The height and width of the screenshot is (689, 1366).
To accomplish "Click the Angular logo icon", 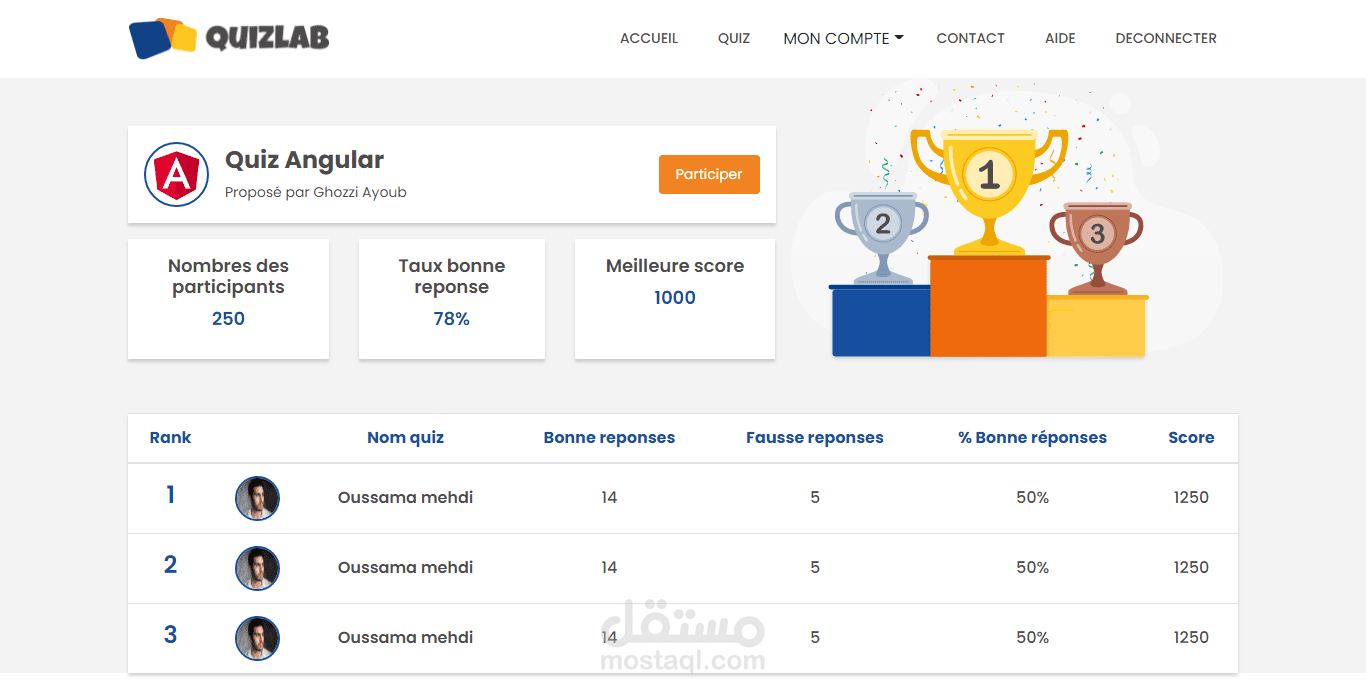I will (x=176, y=175).
